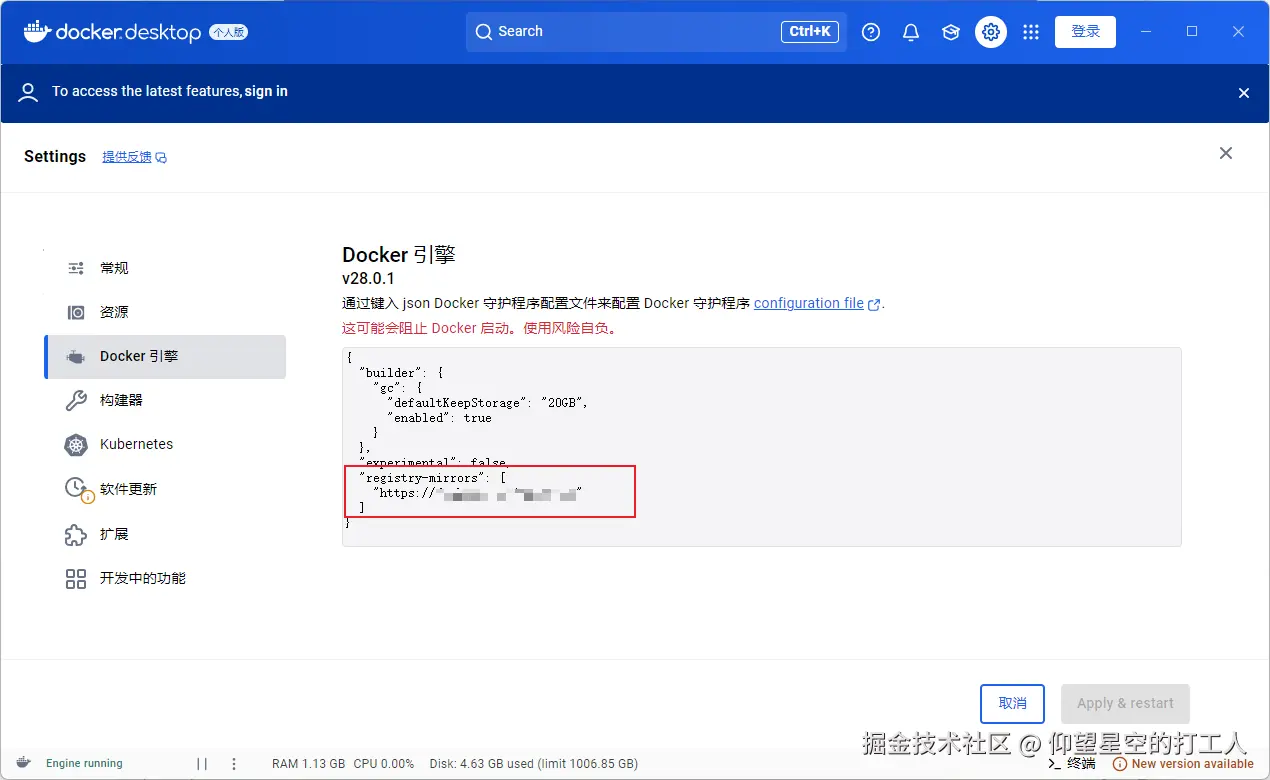This screenshot has height=780, width=1270.
Task: Select the 构建器 settings tab
Action: [165, 400]
